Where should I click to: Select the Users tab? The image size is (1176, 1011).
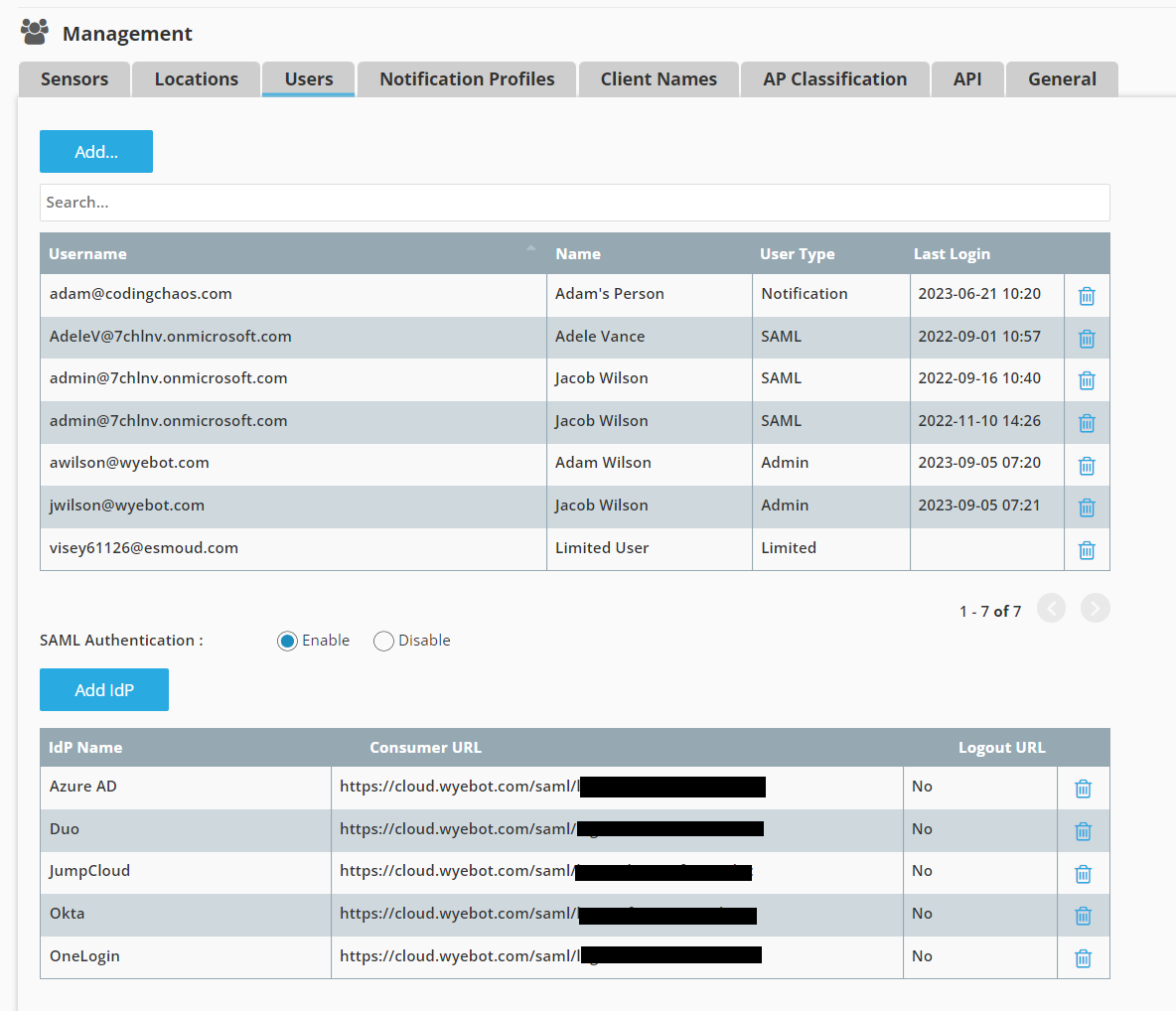(x=308, y=78)
